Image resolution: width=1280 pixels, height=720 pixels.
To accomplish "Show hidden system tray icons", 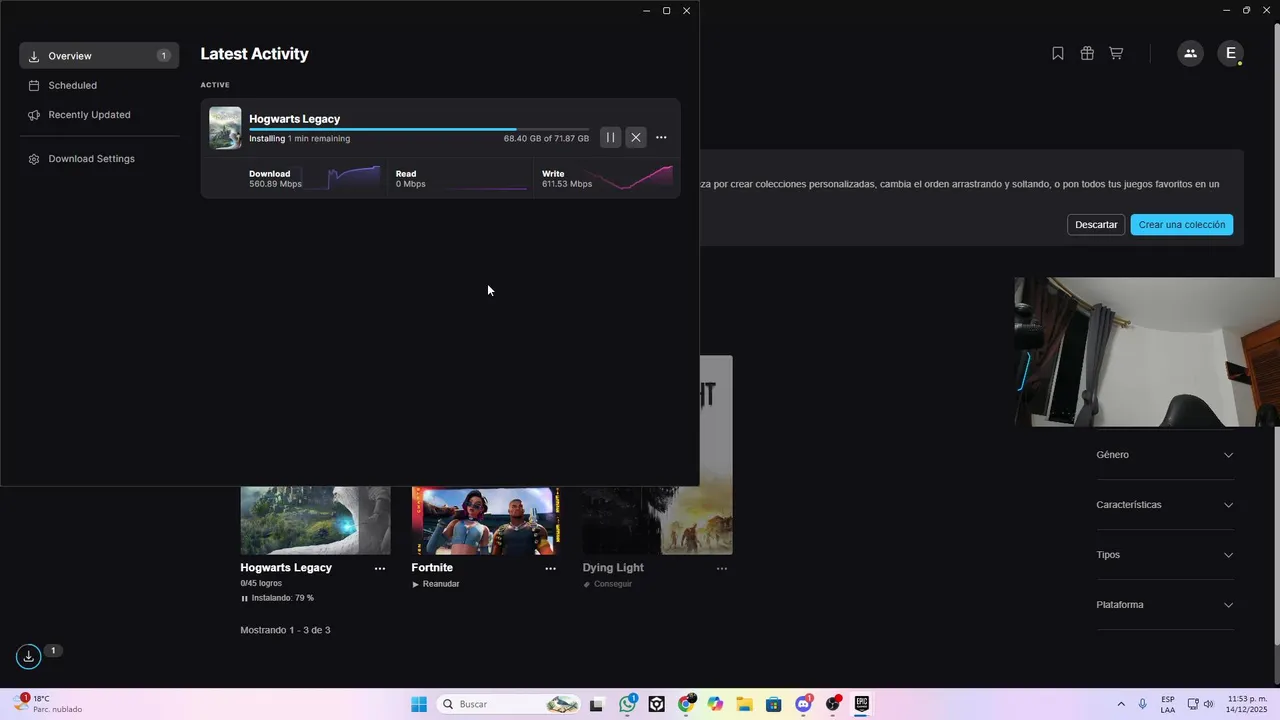I will click(1120, 705).
